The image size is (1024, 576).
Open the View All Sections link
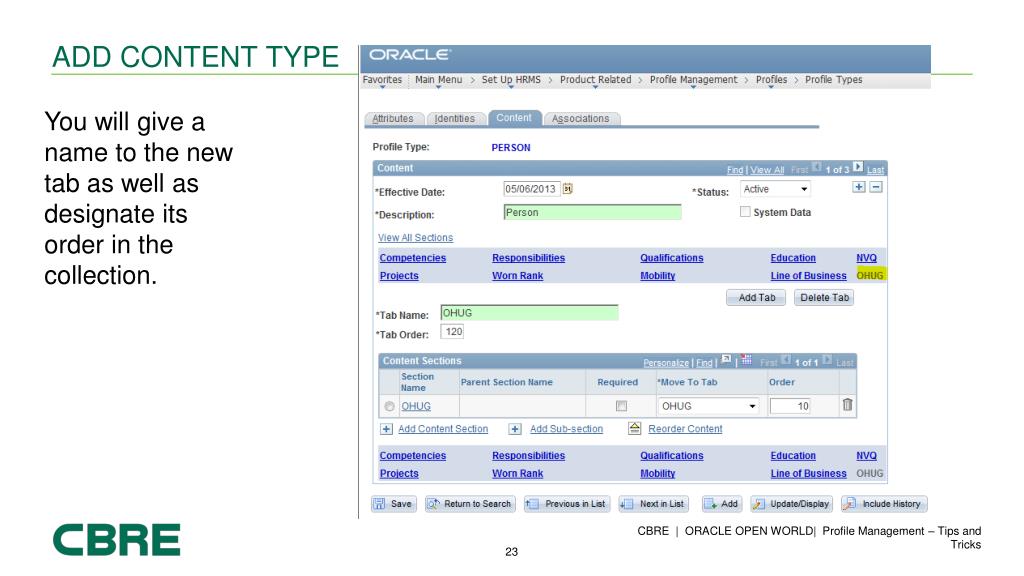[415, 238]
